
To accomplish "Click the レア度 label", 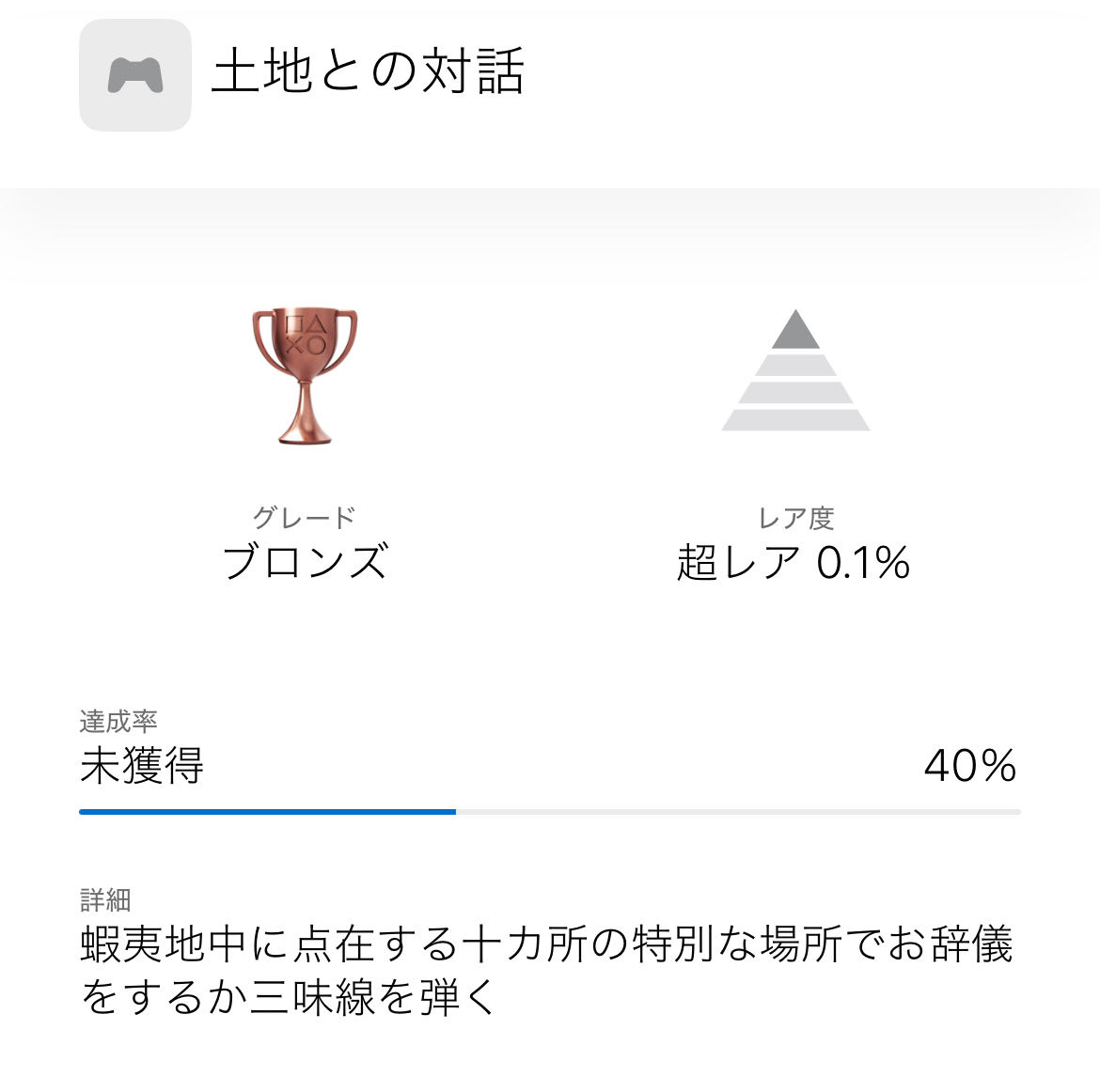I will (795, 518).
